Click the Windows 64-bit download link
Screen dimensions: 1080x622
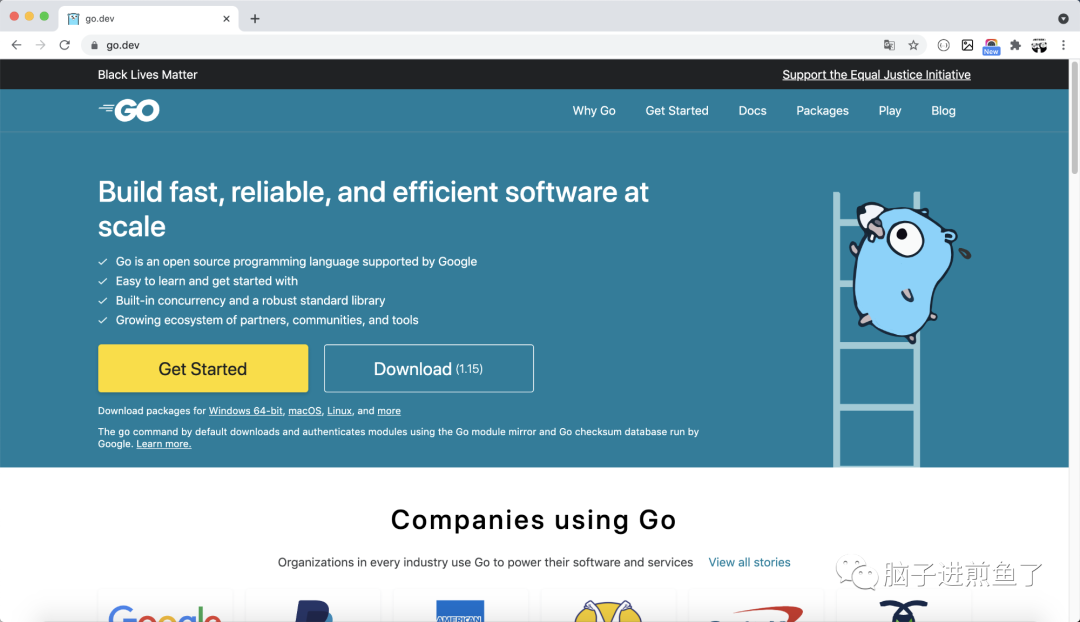click(245, 411)
